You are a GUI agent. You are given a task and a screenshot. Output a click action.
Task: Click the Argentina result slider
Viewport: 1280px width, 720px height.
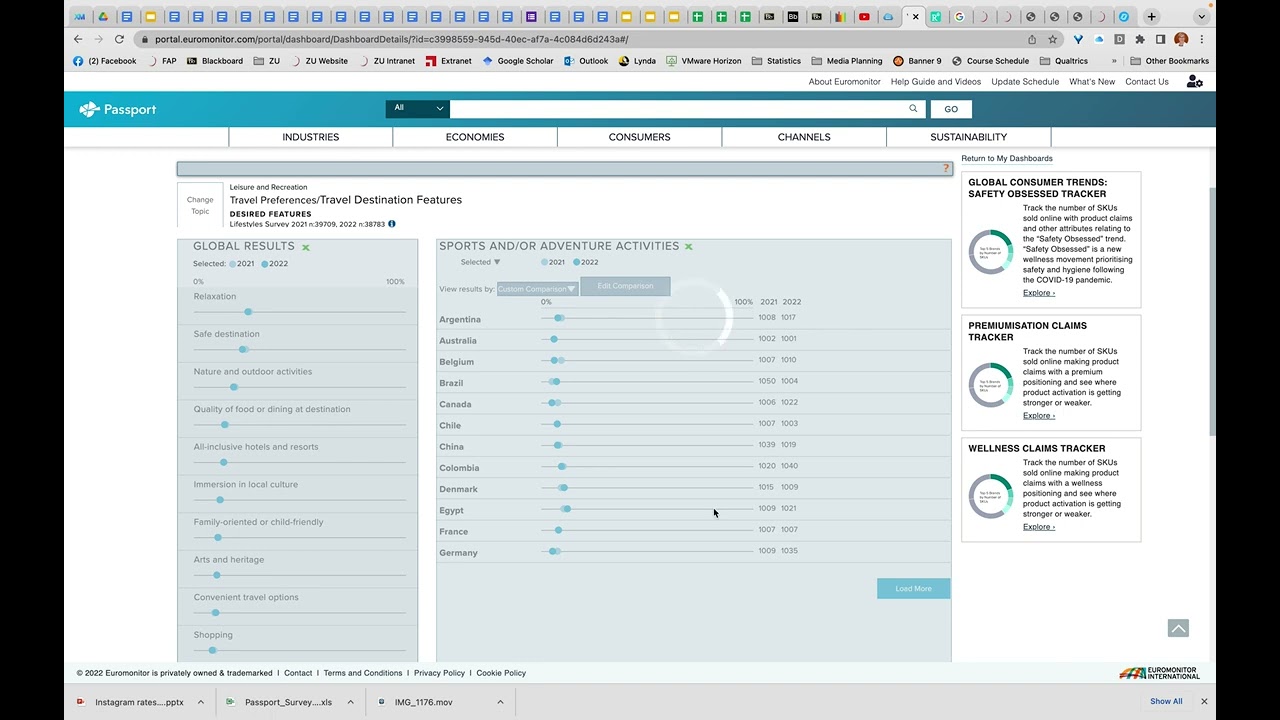(647, 318)
